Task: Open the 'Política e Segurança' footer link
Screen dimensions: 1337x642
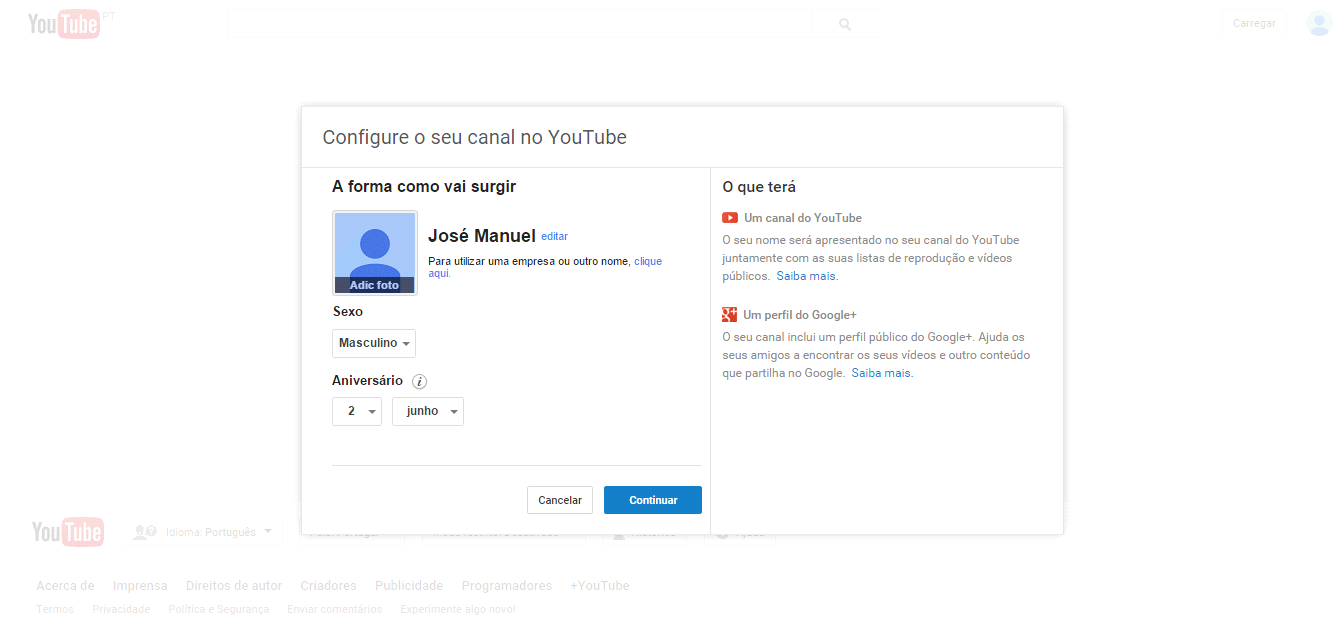Action: (x=219, y=609)
